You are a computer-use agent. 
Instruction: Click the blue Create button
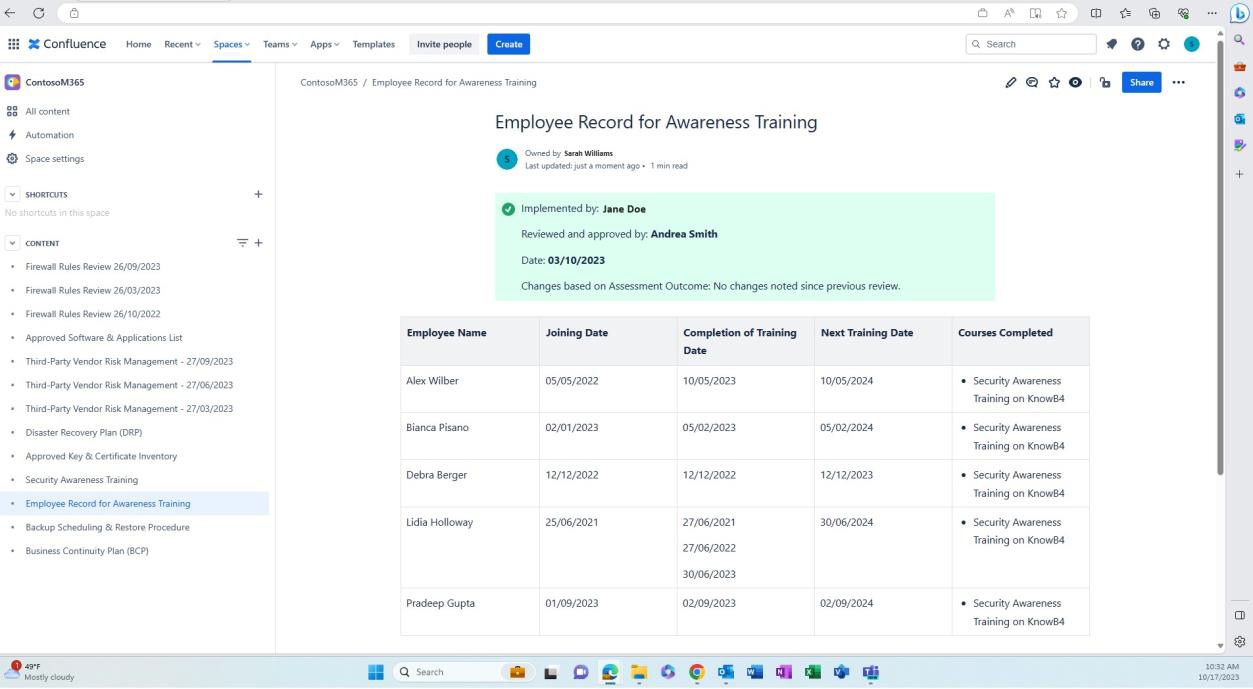pyautogui.click(x=508, y=44)
